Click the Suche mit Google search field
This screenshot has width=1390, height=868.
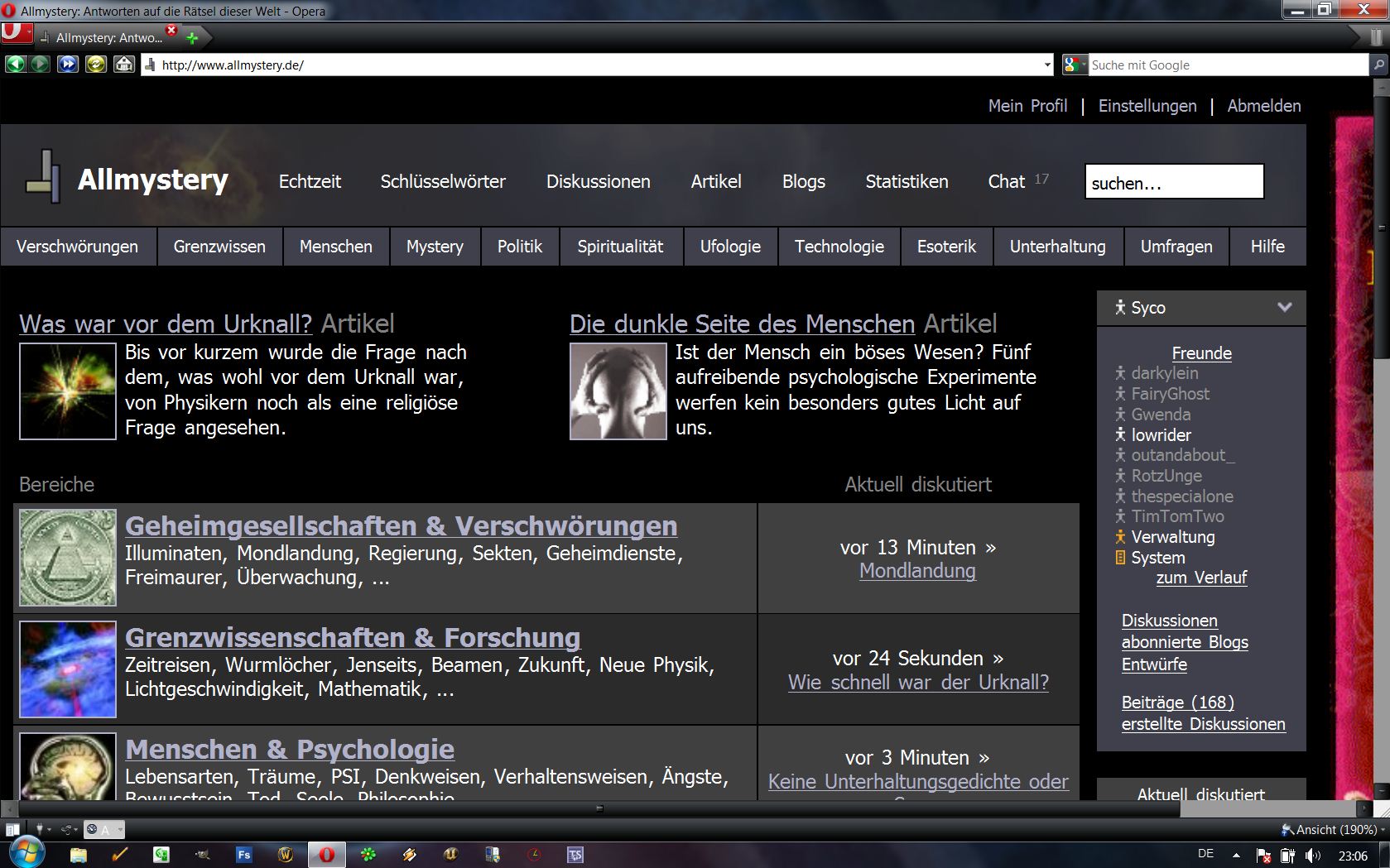coord(1228,65)
